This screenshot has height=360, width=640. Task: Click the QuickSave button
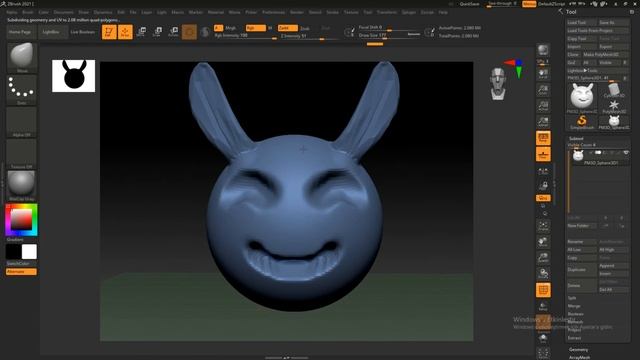[x=469, y=4]
